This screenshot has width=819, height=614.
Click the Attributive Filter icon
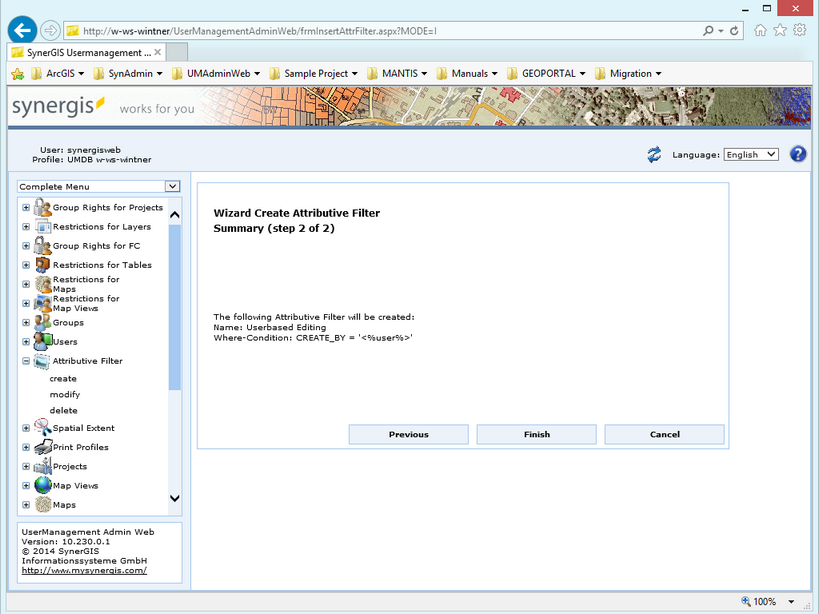pos(40,360)
